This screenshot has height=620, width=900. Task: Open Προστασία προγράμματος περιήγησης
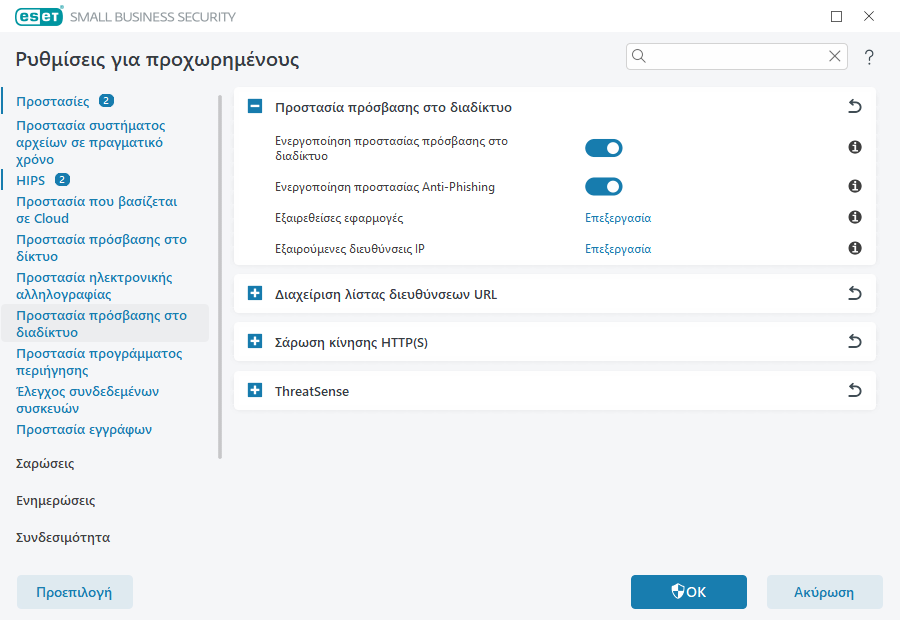tap(99, 362)
